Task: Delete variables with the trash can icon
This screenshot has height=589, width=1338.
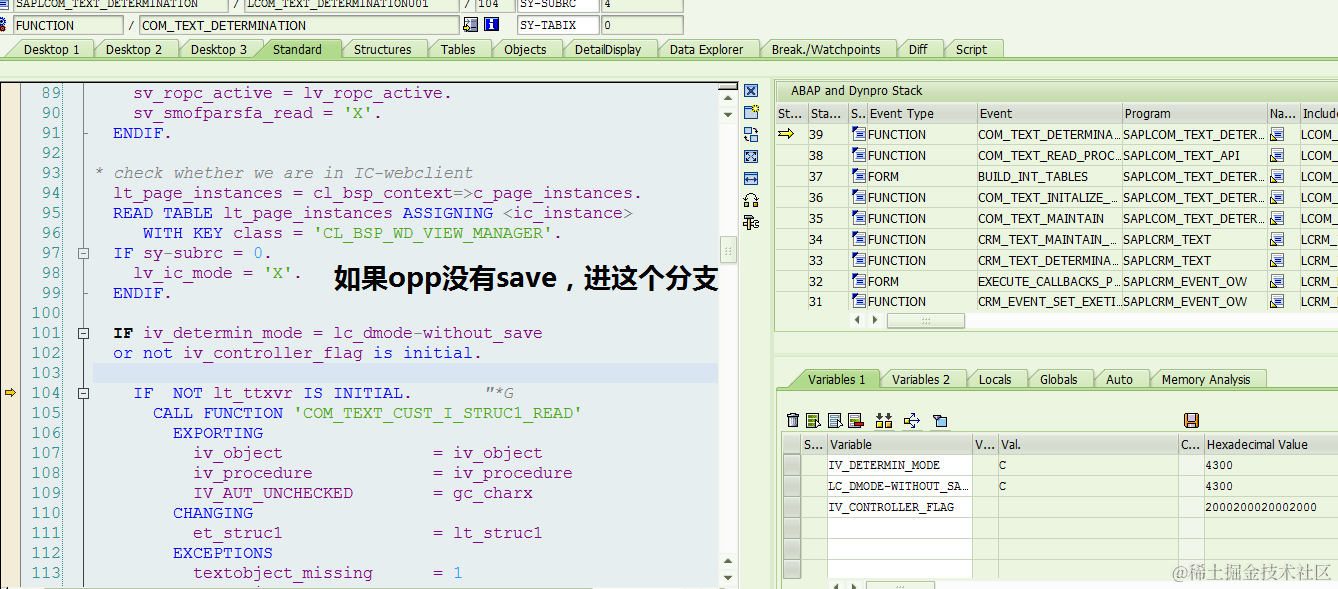Action: 793,420
